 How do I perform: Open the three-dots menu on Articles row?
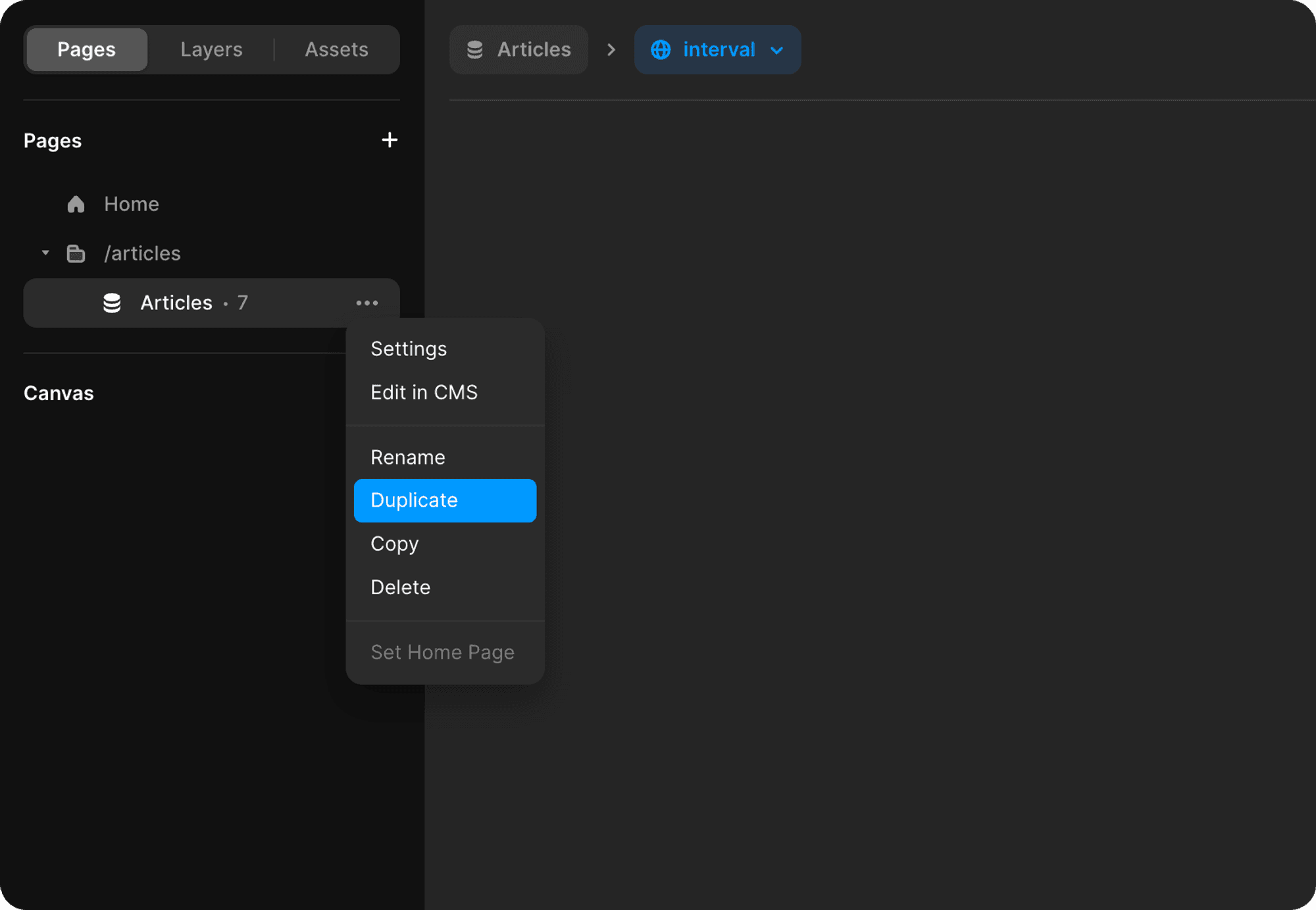[367, 303]
